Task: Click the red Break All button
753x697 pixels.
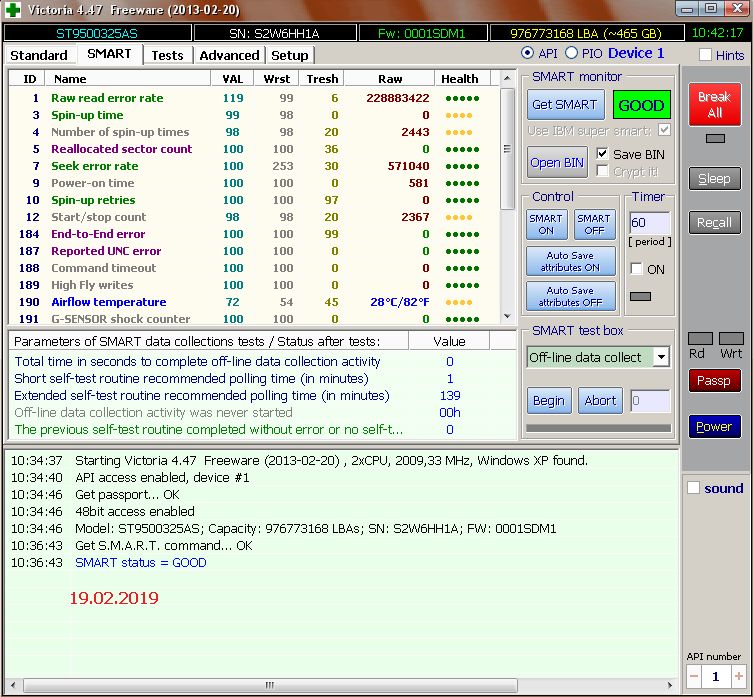Action: (715, 104)
